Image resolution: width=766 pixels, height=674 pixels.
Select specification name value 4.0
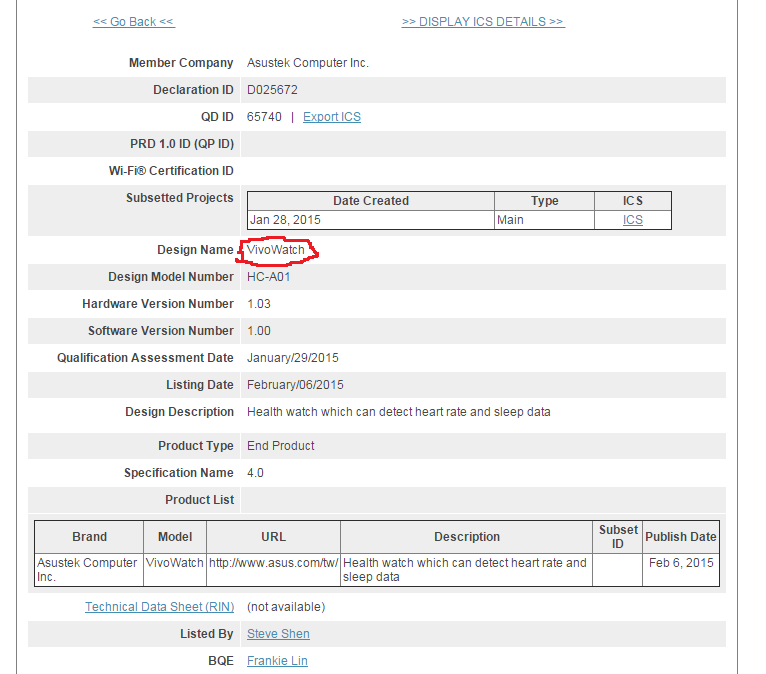click(255, 473)
